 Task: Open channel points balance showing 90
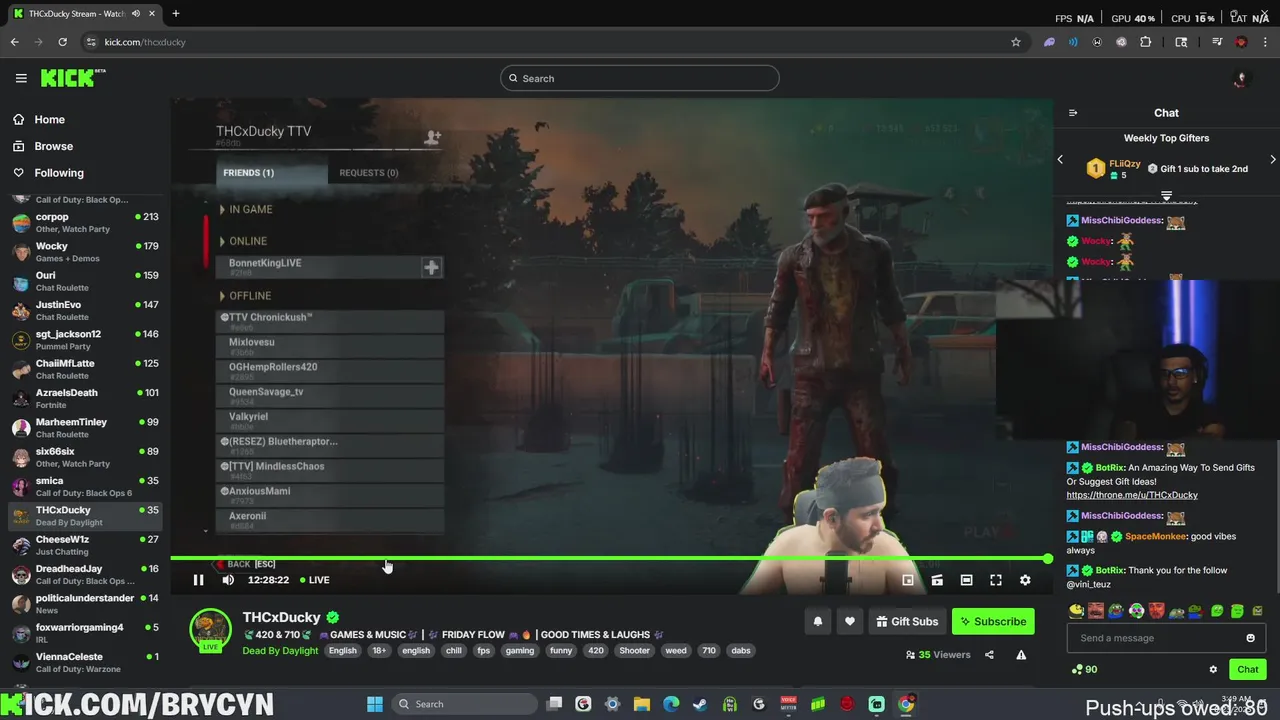(x=1084, y=669)
